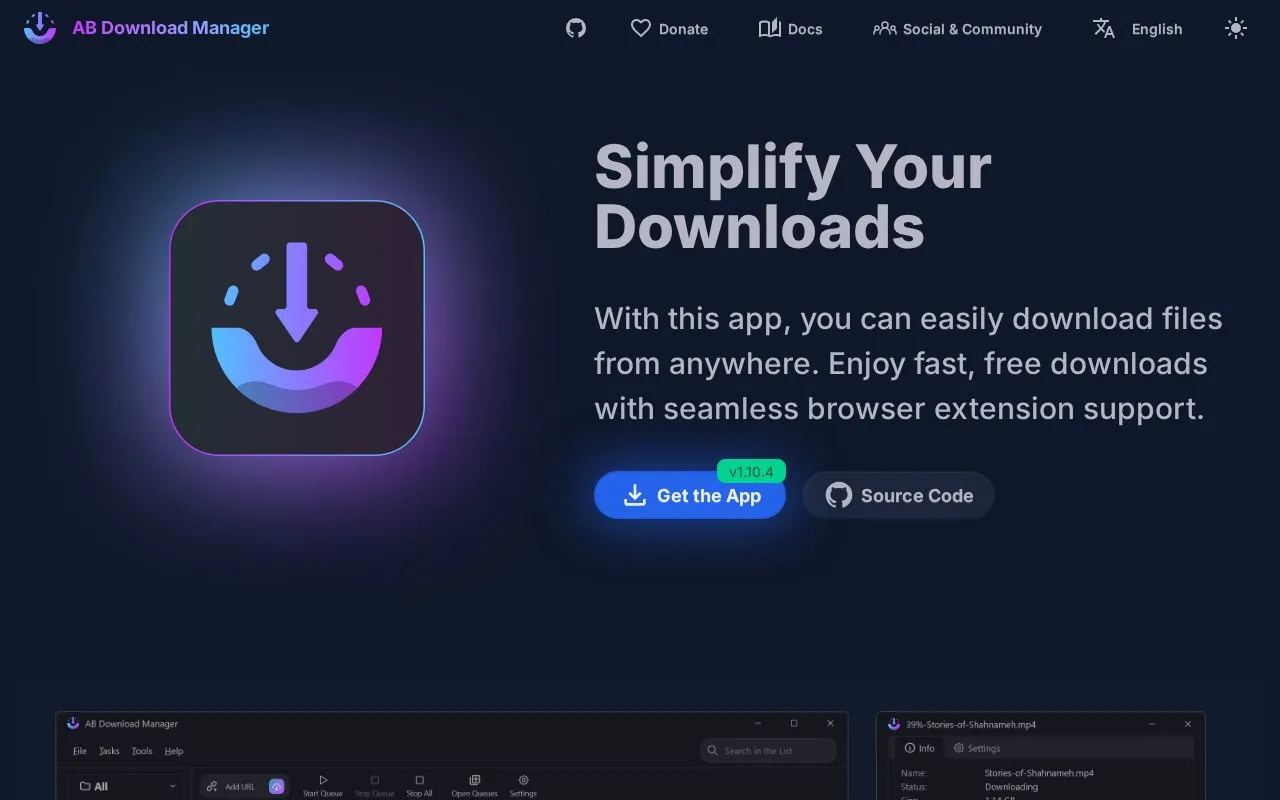Click the Help menu in the app preview
The height and width of the screenshot is (800, 1280).
pos(174,751)
